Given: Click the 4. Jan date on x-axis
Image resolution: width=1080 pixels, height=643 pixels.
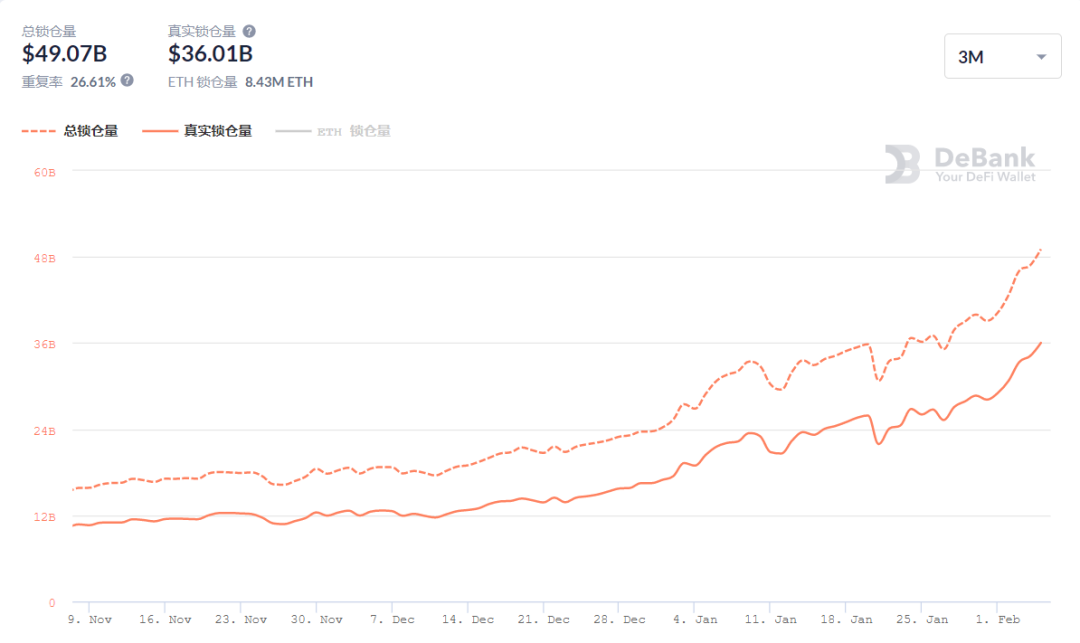Looking at the screenshot, I should point(695,619).
